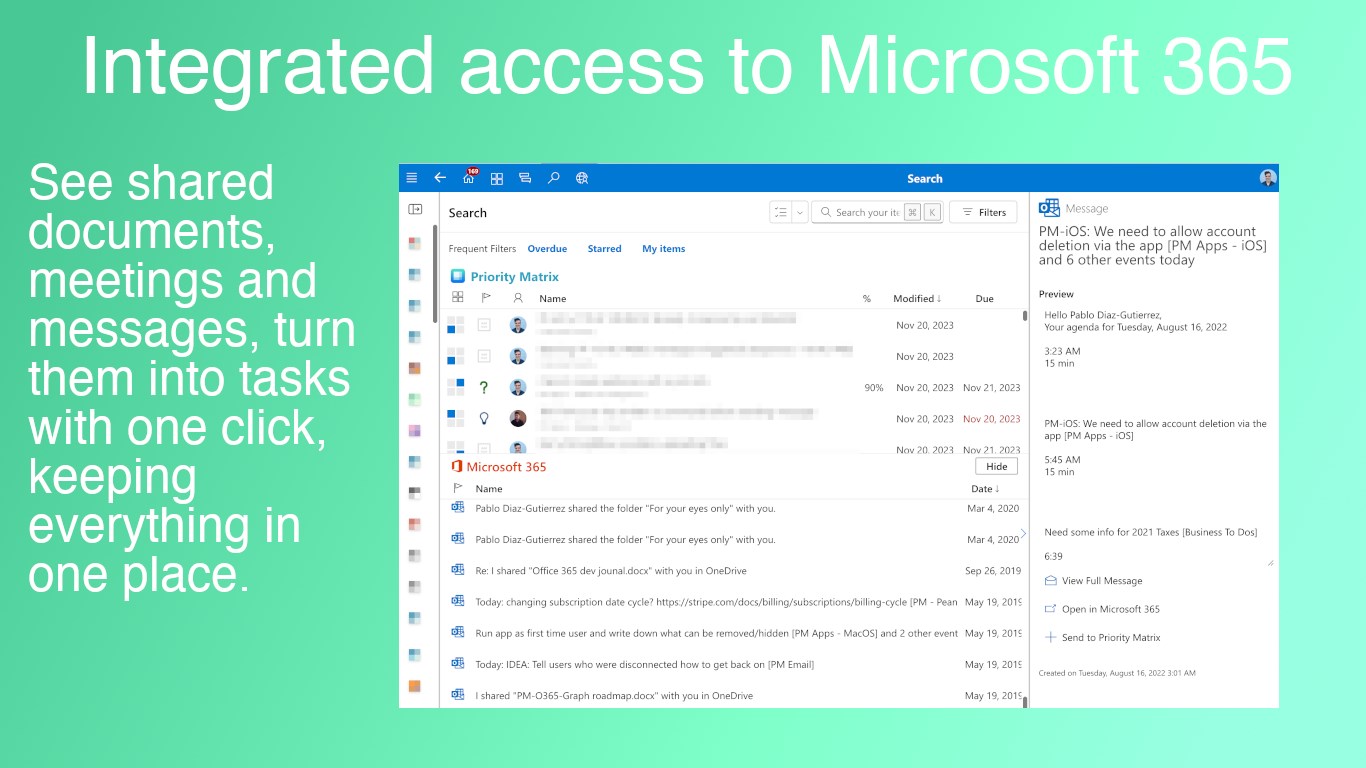
Task: Click View Full Message
Action: point(1101,581)
